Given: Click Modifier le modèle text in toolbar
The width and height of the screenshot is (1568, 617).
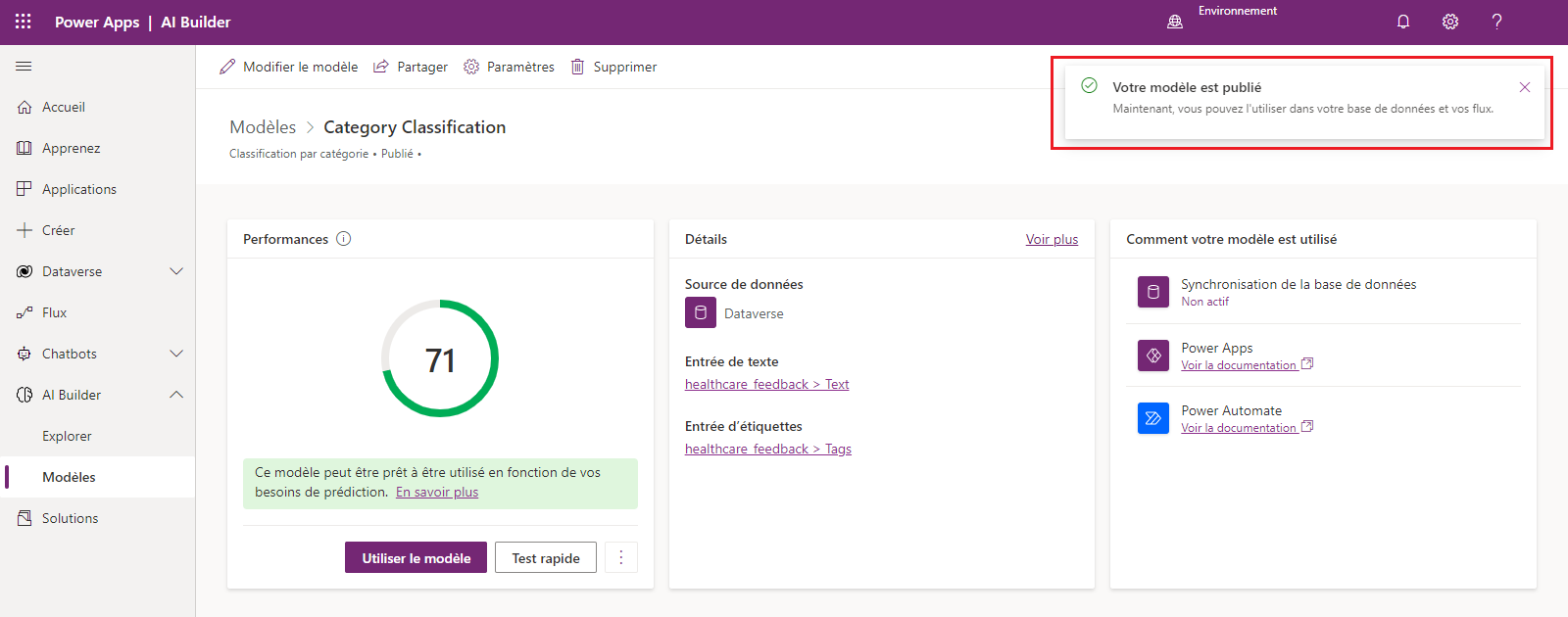Looking at the screenshot, I should point(300,67).
